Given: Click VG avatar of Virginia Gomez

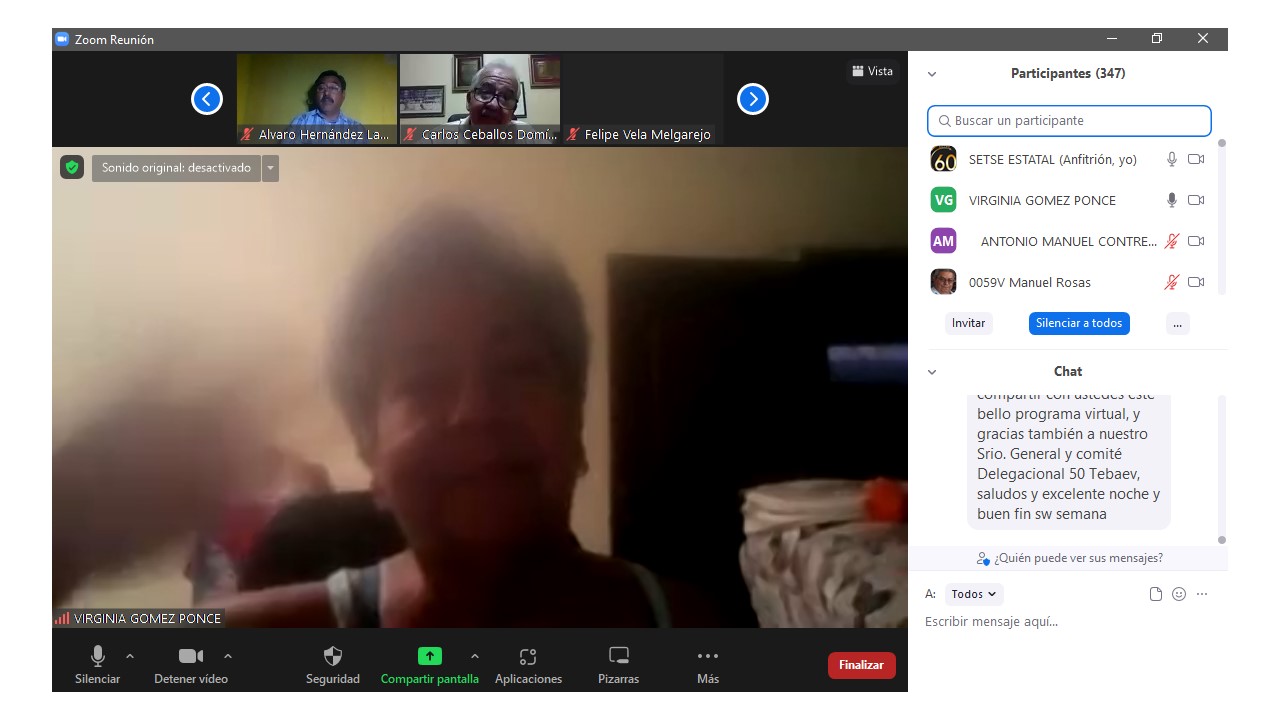Looking at the screenshot, I should 943,200.
